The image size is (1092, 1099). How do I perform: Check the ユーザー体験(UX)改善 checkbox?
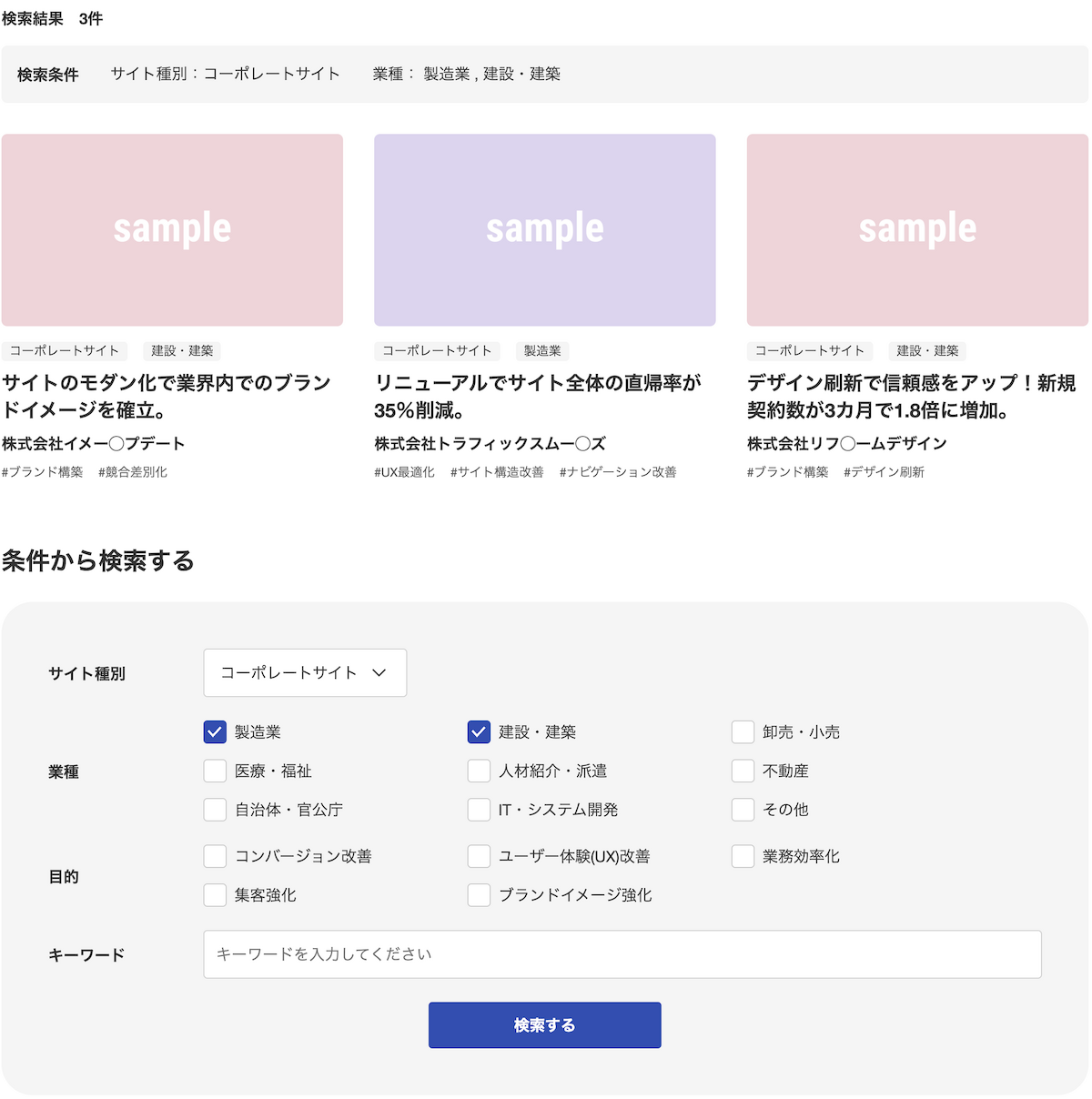pos(479,856)
